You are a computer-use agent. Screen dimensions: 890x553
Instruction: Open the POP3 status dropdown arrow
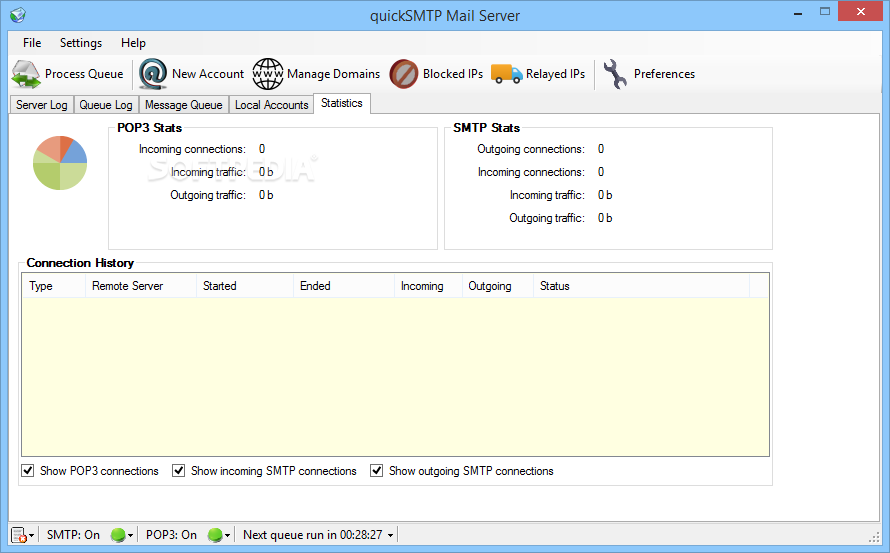point(228,535)
